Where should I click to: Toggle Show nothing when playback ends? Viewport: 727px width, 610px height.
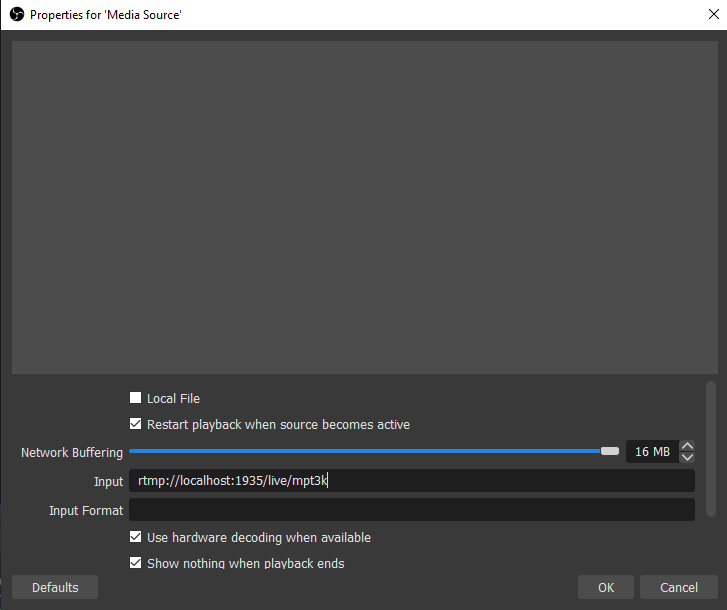(136, 563)
